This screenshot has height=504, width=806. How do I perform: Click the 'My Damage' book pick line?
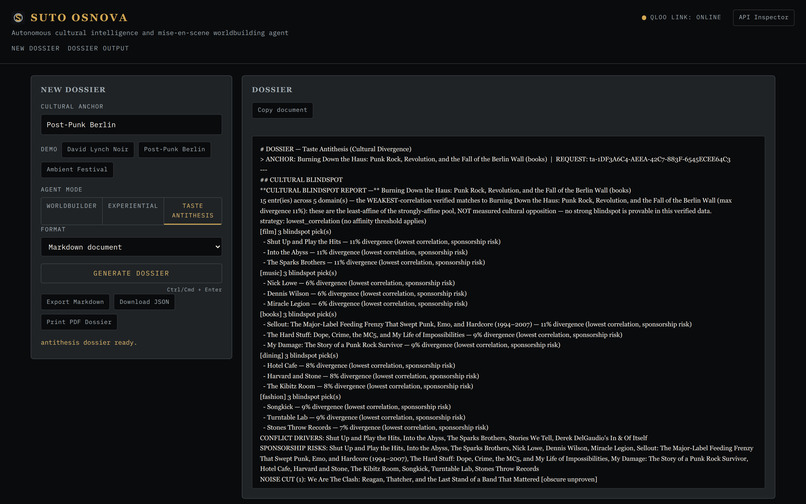point(413,345)
